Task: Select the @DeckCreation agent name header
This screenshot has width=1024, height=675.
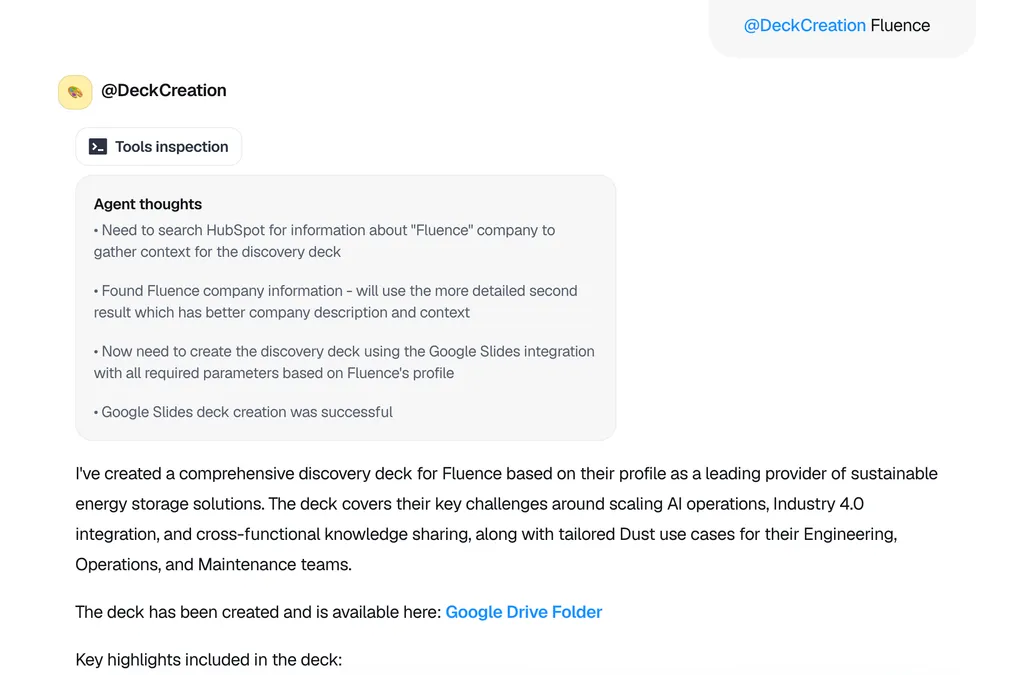Action: [x=164, y=90]
